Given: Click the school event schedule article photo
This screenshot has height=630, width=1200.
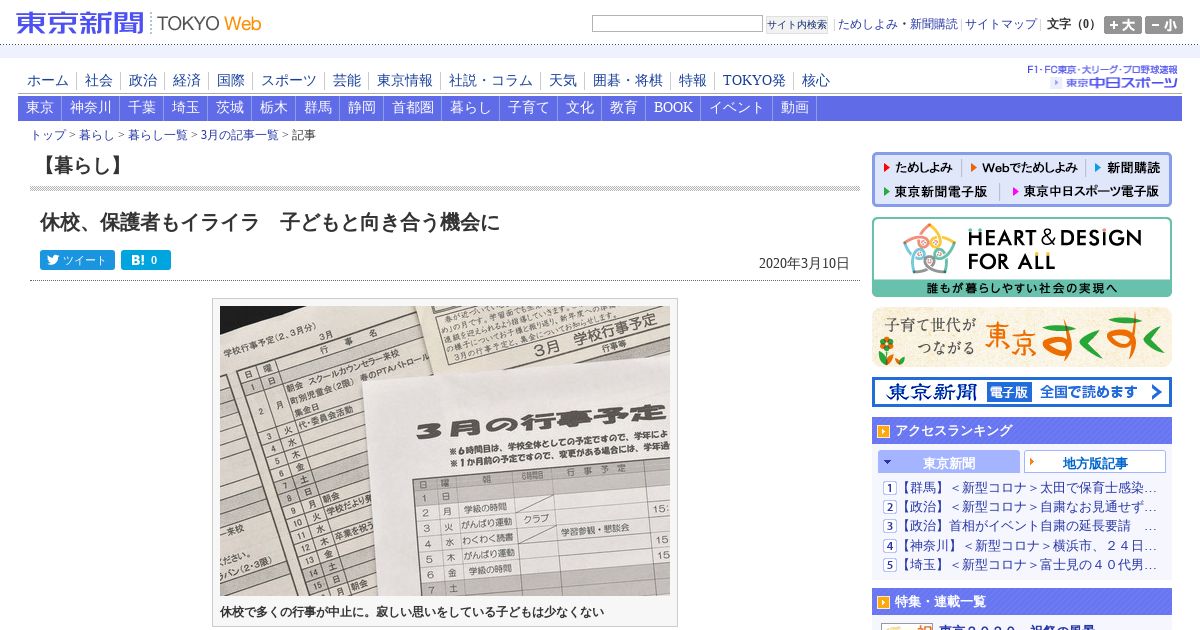Looking at the screenshot, I should (445, 451).
